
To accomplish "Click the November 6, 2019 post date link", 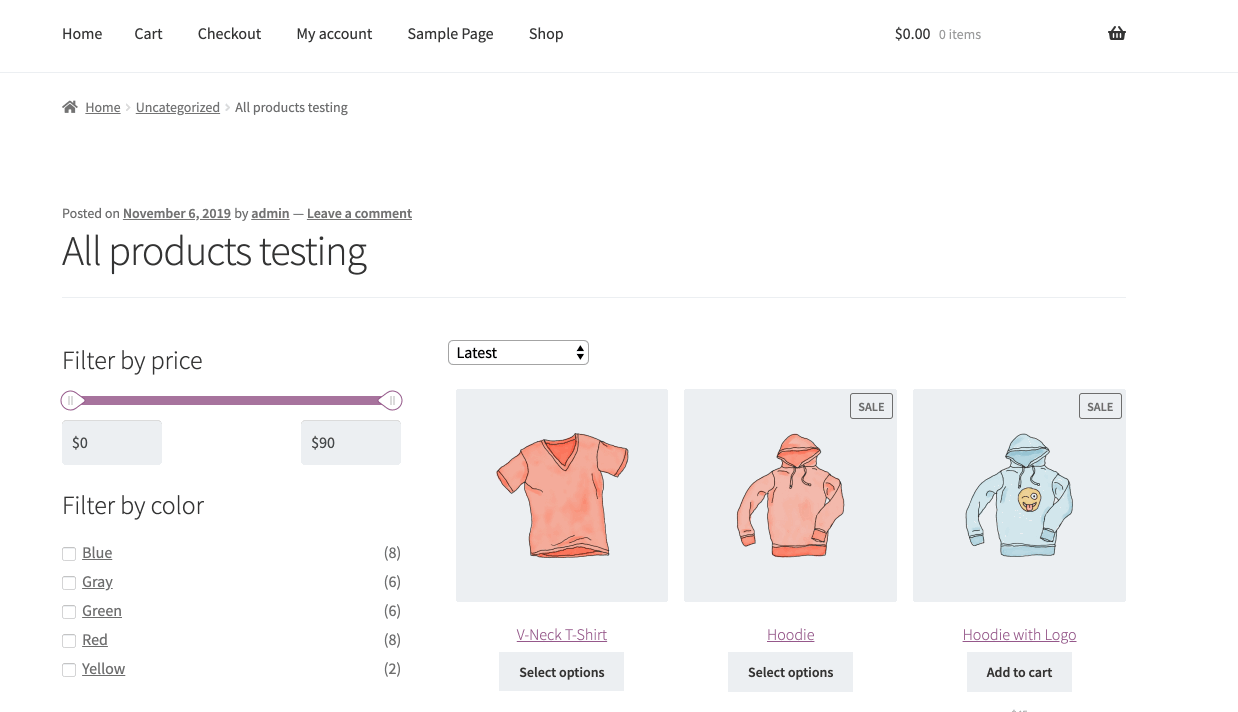I will [176, 213].
